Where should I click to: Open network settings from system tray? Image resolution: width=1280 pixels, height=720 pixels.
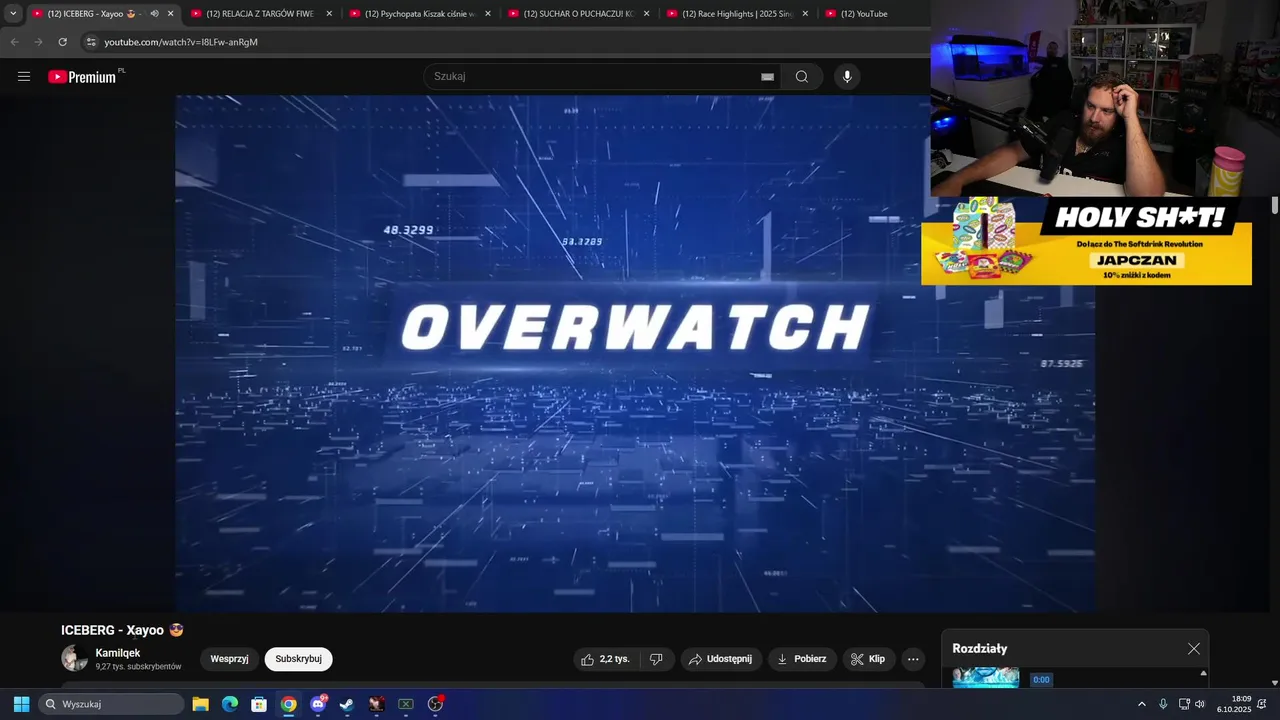[1184, 704]
